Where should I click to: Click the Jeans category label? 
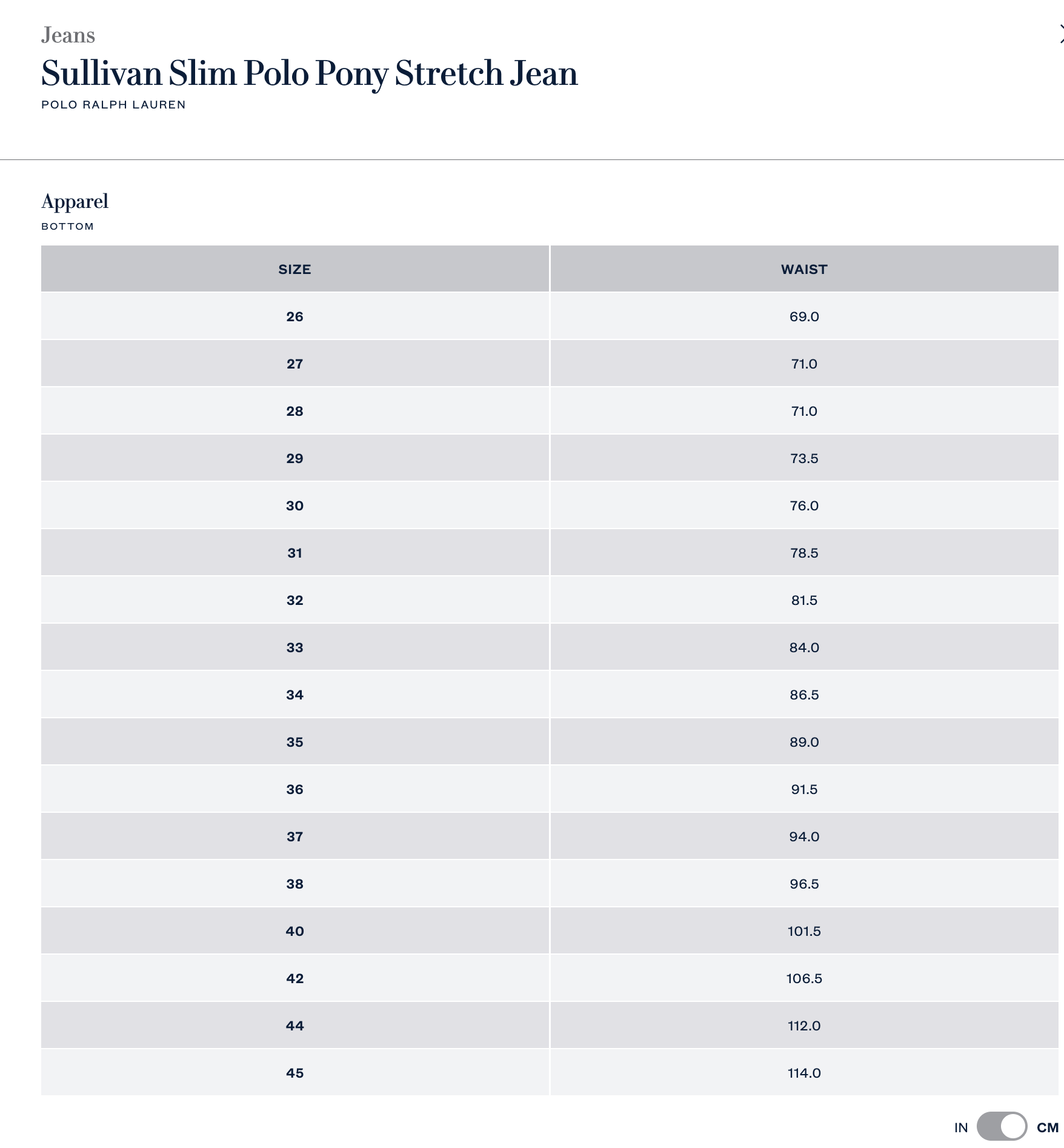(68, 35)
